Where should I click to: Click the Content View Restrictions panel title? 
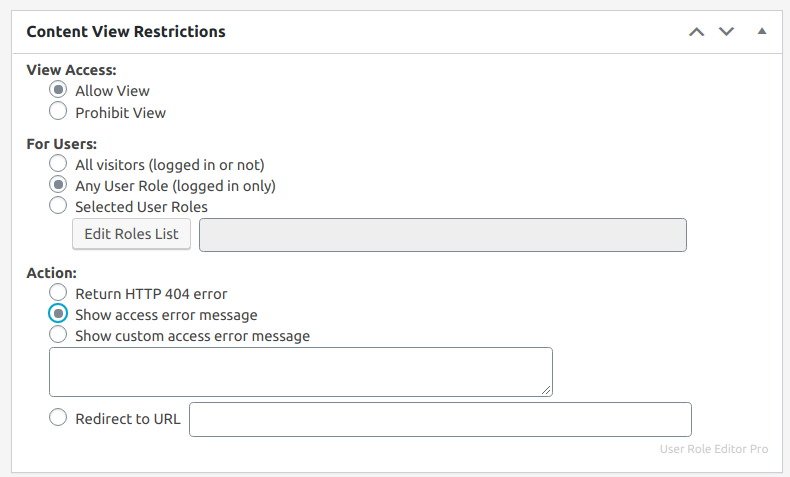[126, 32]
